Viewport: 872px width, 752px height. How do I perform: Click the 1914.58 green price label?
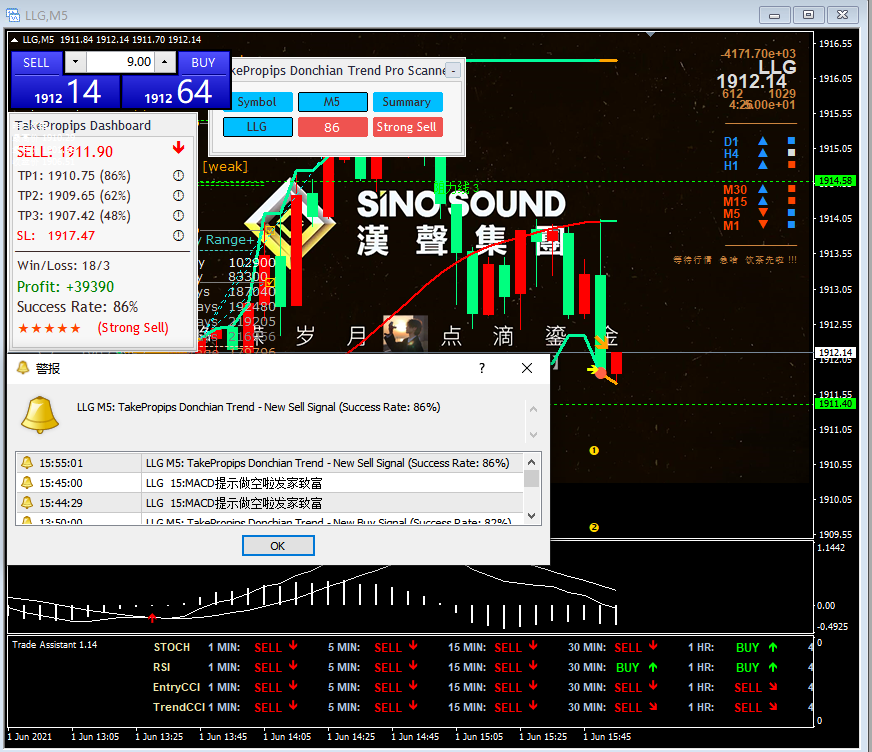coord(835,181)
